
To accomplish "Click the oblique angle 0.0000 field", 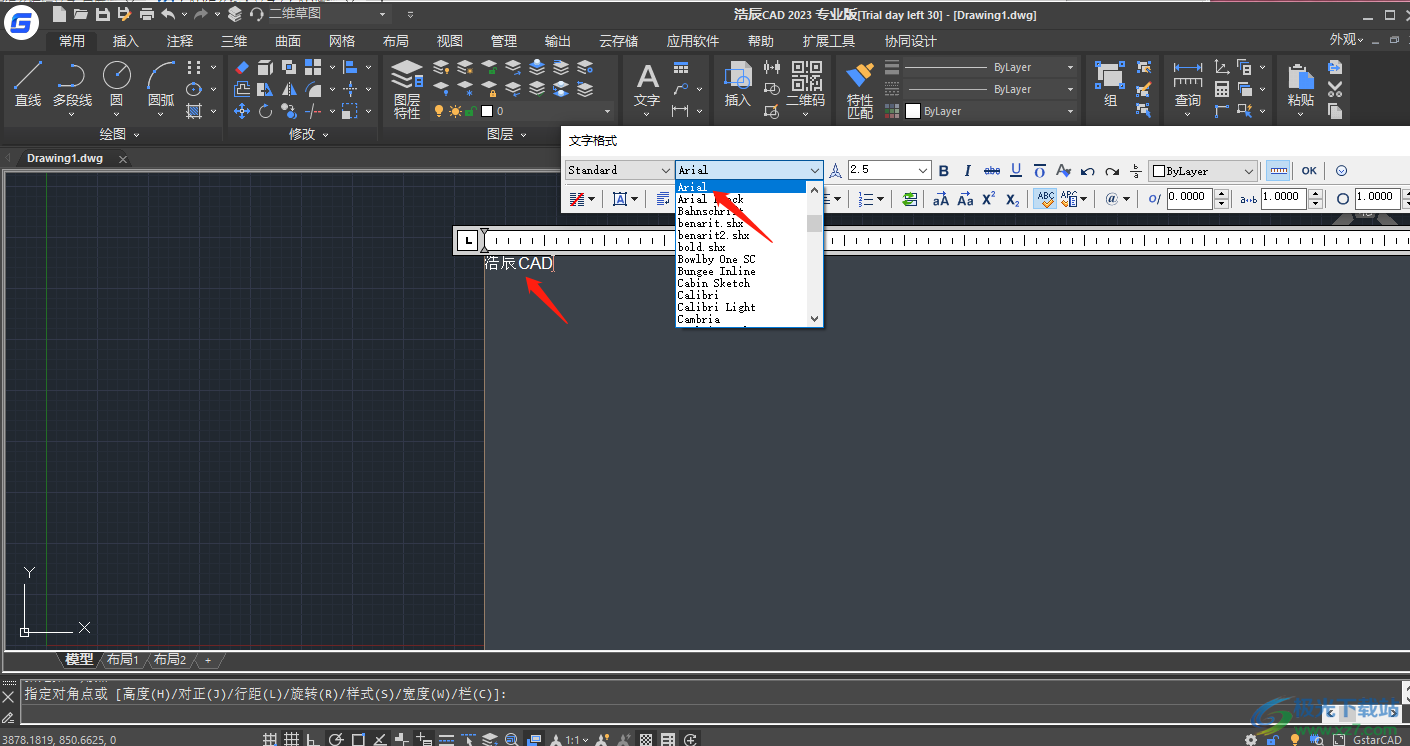I will (x=1190, y=198).
